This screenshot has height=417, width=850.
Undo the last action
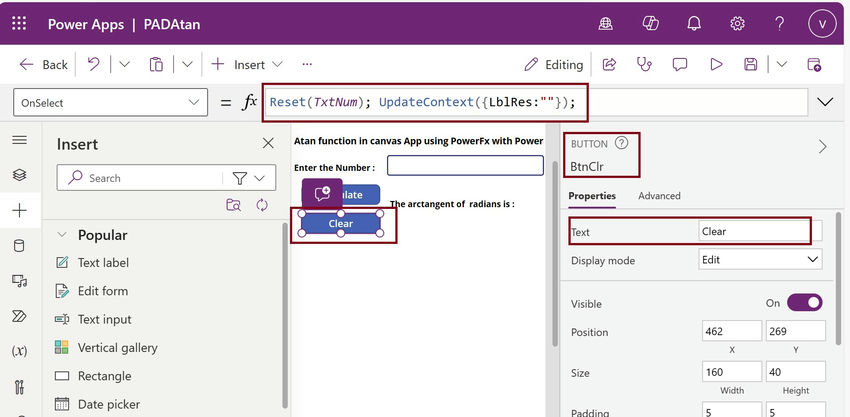[x=93, y=65]
